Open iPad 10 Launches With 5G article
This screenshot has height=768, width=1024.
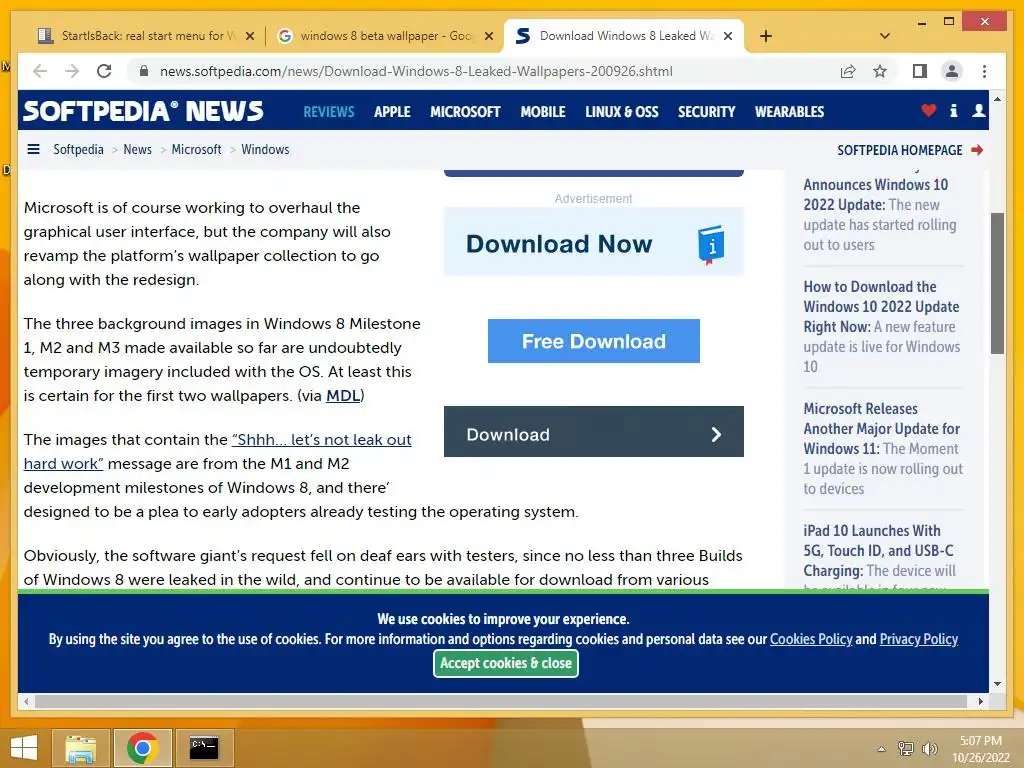pos(880,551)
